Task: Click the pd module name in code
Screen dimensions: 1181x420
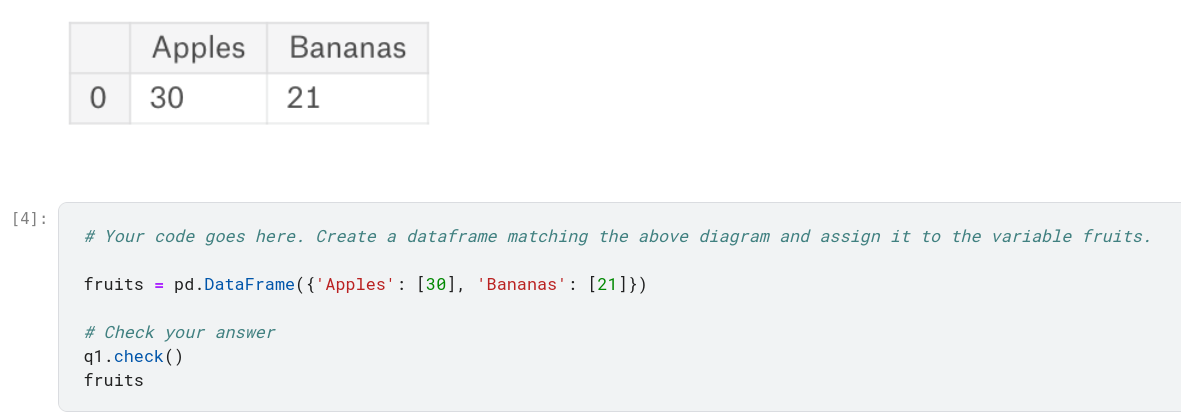Action: 183,285
